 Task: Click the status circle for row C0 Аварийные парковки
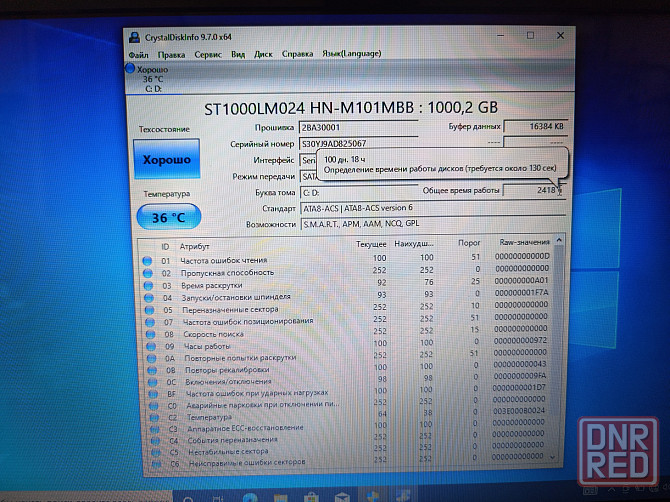coord(154,406)
